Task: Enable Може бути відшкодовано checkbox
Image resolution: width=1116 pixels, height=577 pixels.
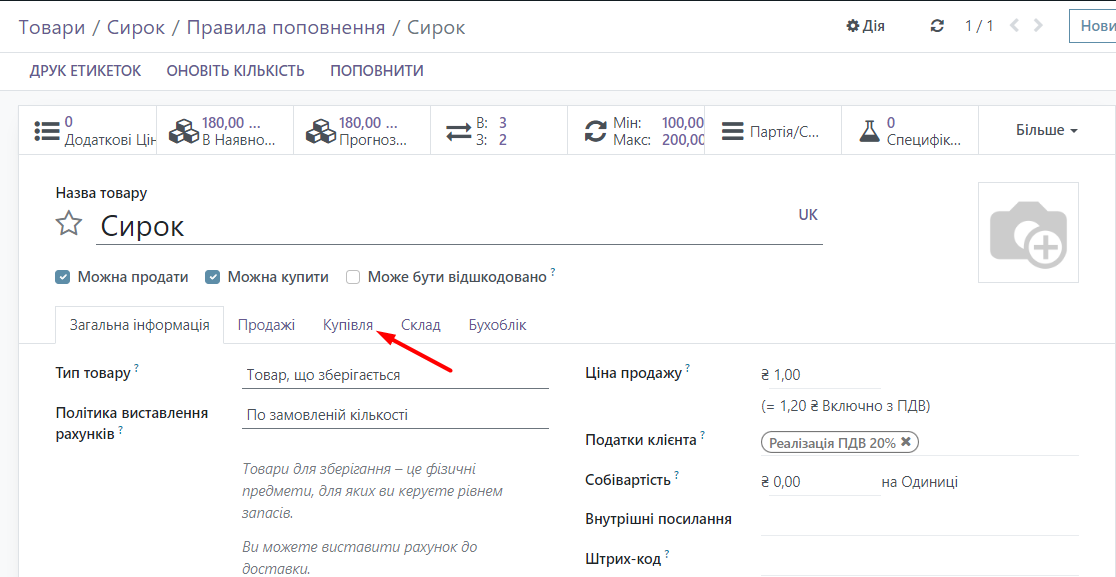Action: (x=353, y=277)
